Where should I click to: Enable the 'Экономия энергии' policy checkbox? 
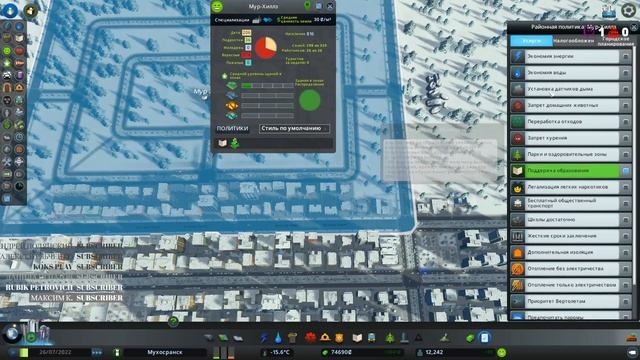[x=626, y=56]
